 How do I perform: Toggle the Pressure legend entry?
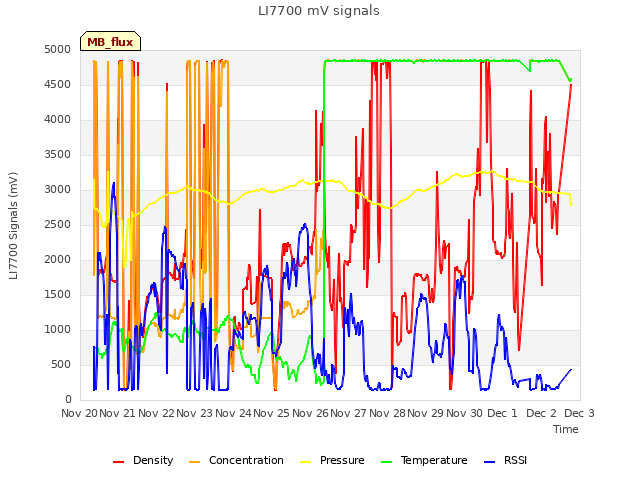click(x=332, y=460)
